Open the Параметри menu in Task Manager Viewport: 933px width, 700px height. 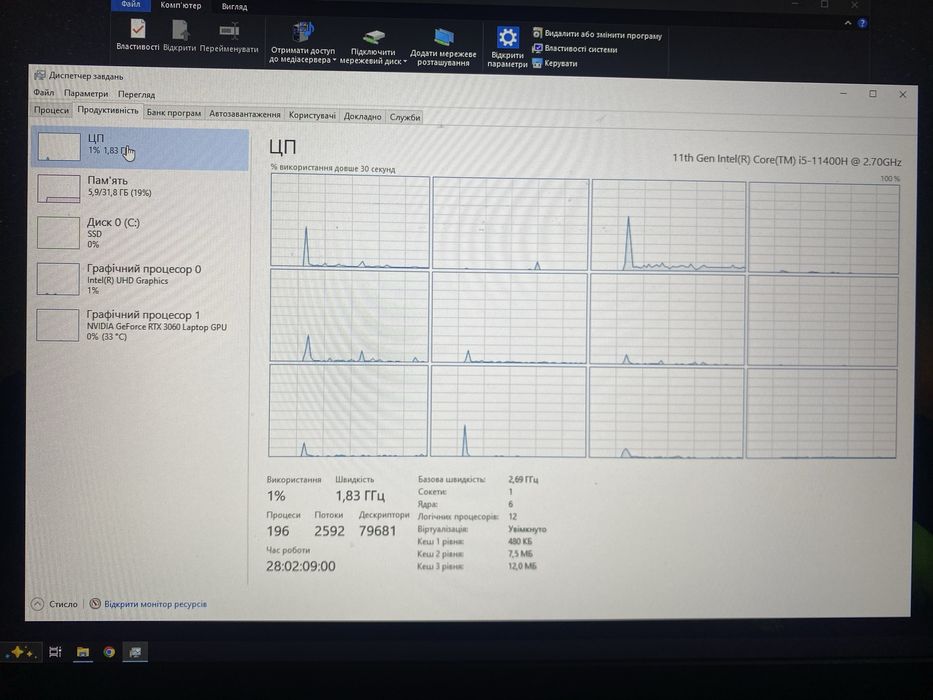[86, 93]
